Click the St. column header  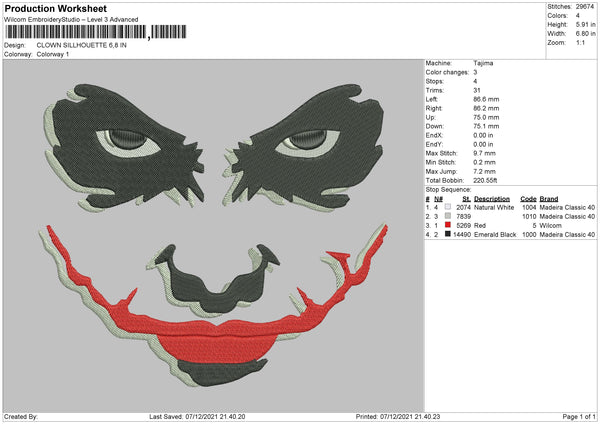(x=466, y=199)
